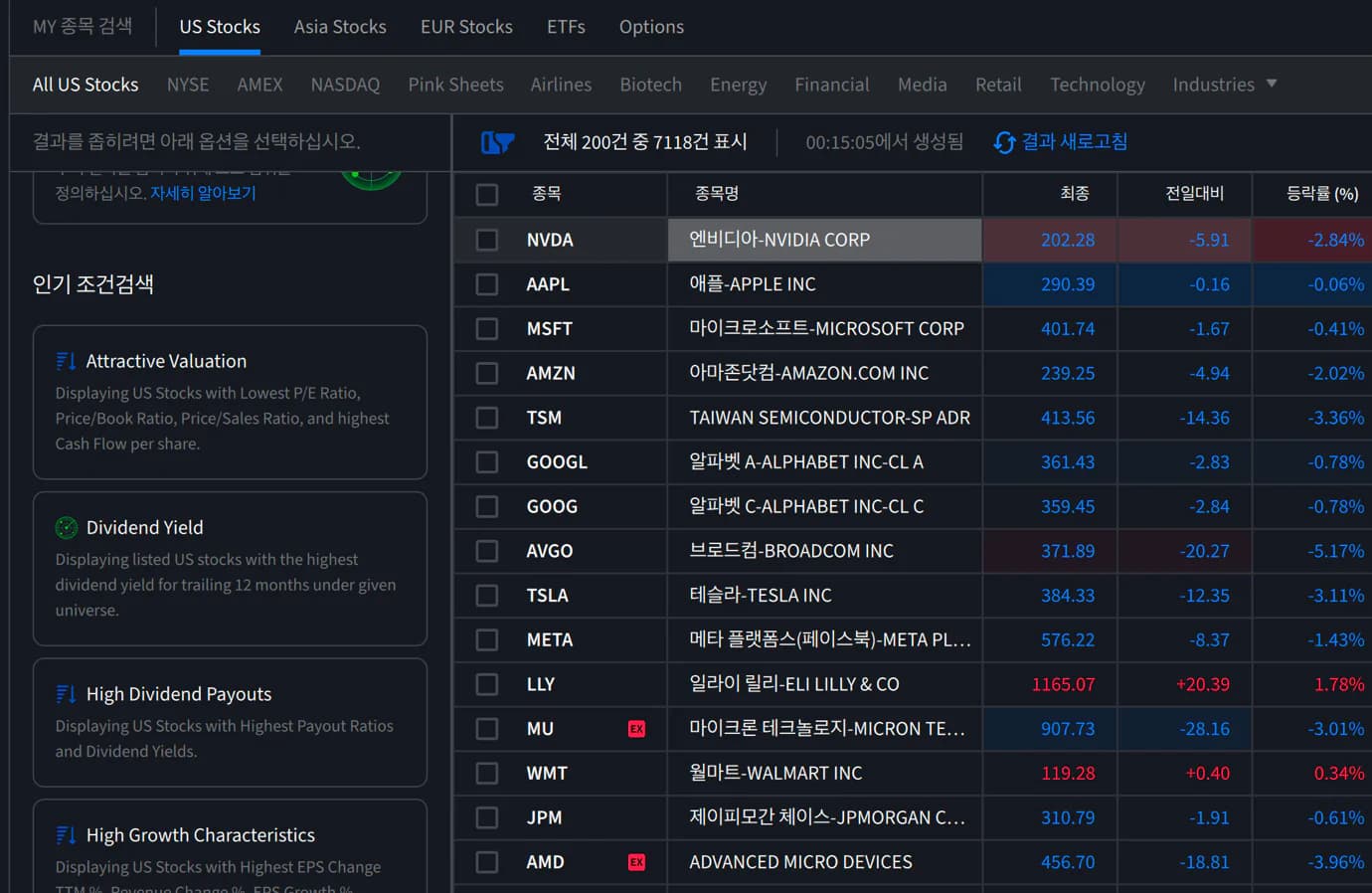Check the MU row checkbox

487,729
